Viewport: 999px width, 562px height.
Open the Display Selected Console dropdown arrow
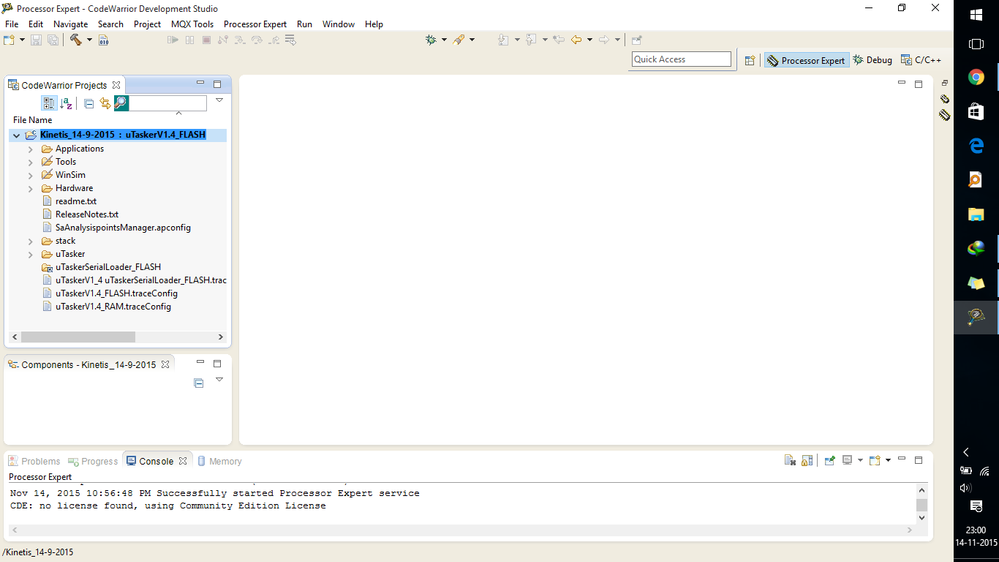point(860,460)
